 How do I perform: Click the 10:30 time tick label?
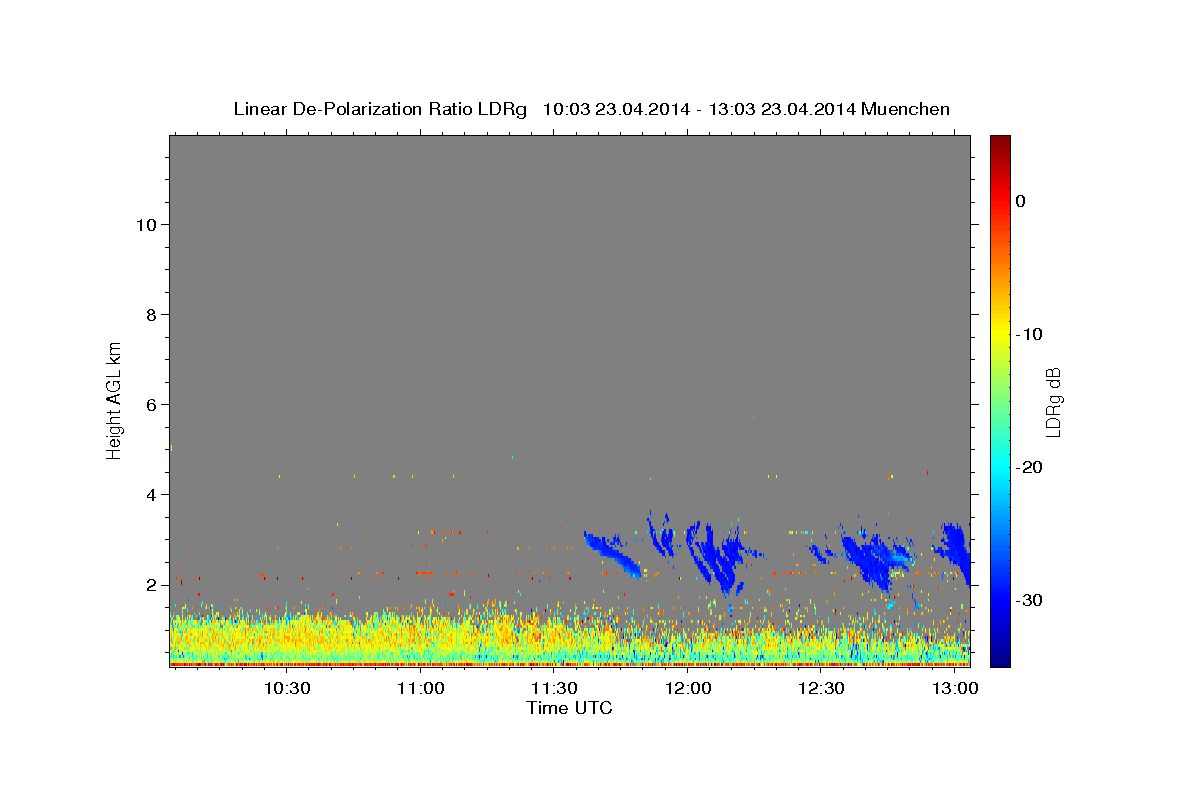coord(286,689)
